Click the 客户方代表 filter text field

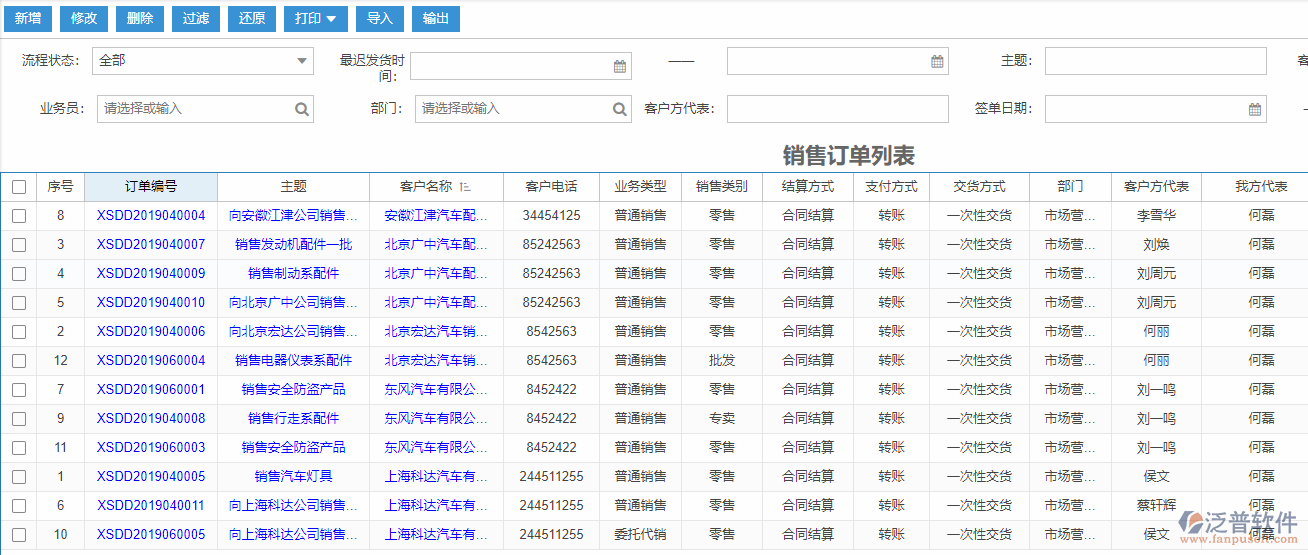tap(837, 109)
